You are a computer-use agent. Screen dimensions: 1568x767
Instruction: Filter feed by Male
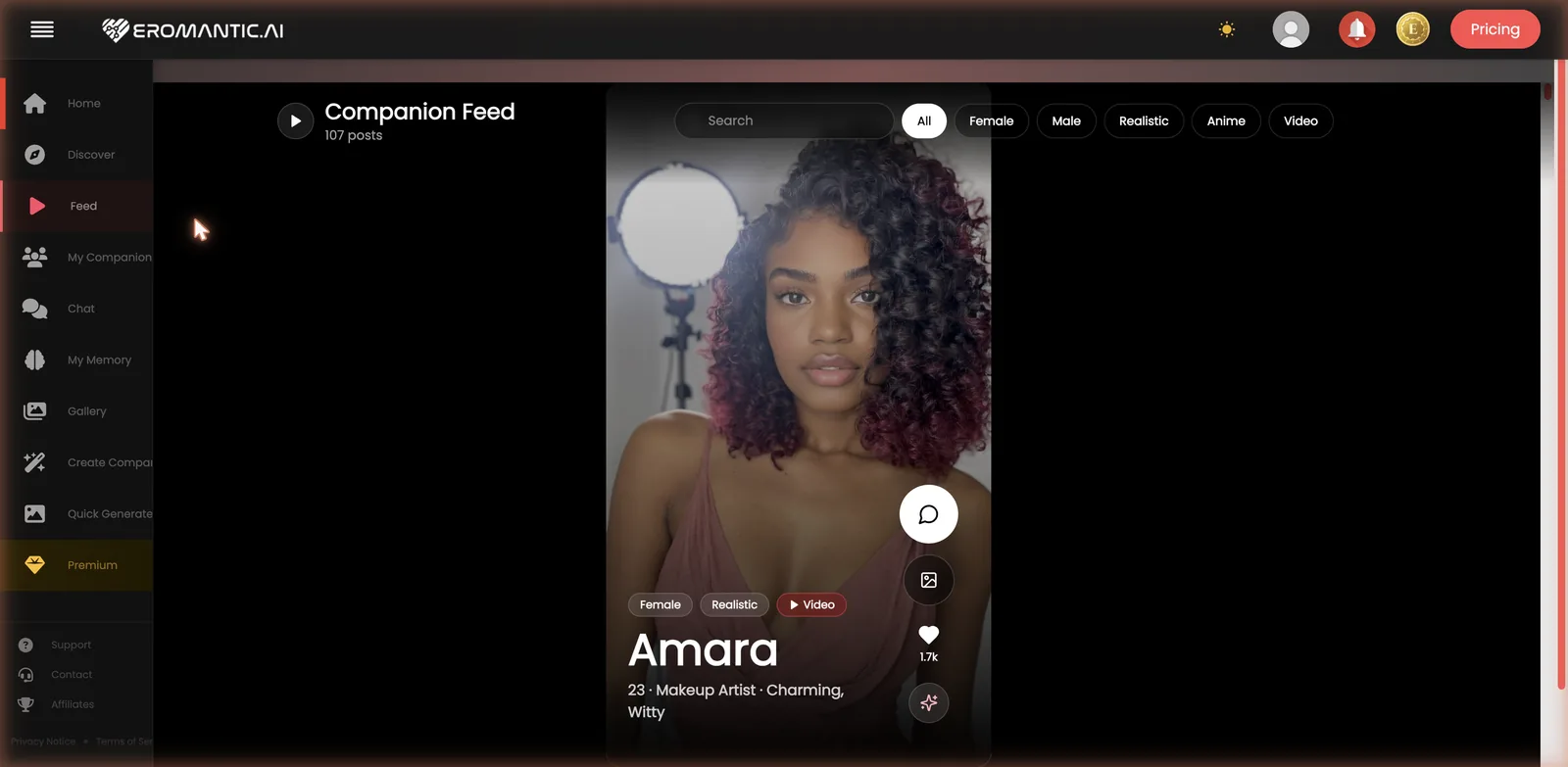point(1066,120)
